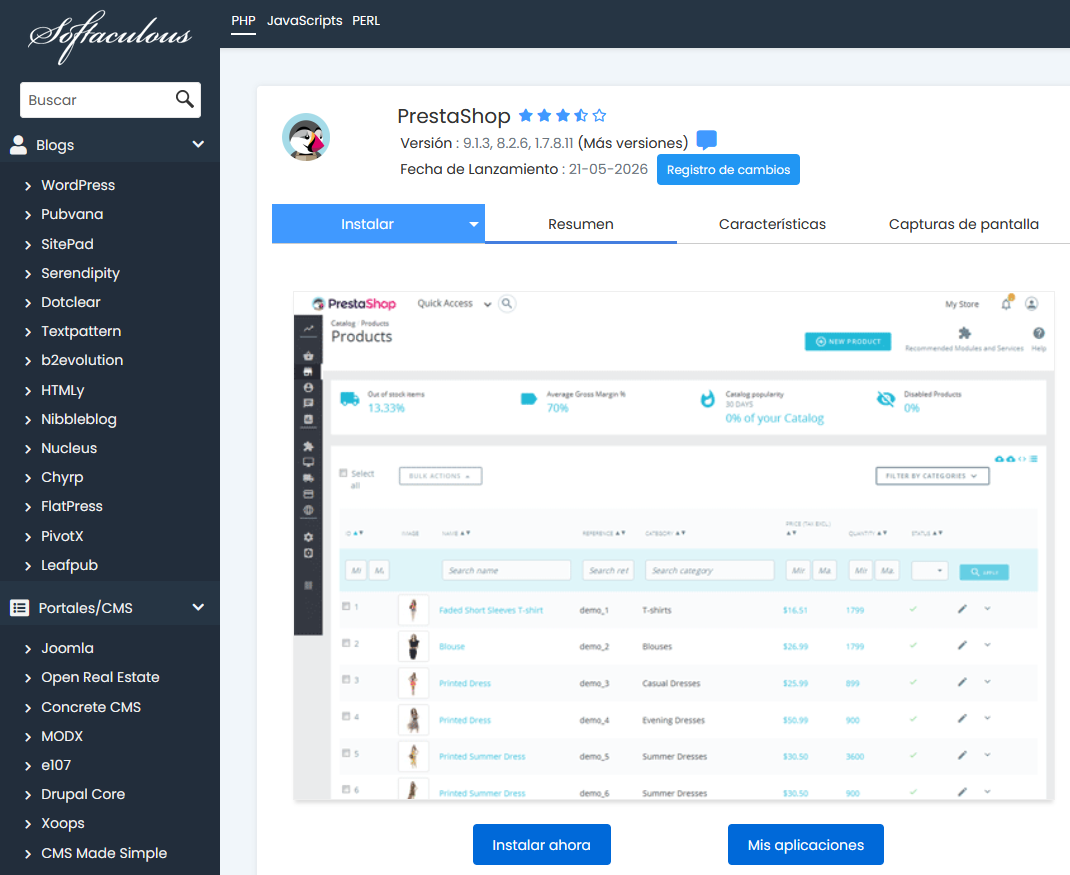Open CMS Made Simple in the sidebar
The width and height of the screenshot is (1070, 875).
(104, 853)
